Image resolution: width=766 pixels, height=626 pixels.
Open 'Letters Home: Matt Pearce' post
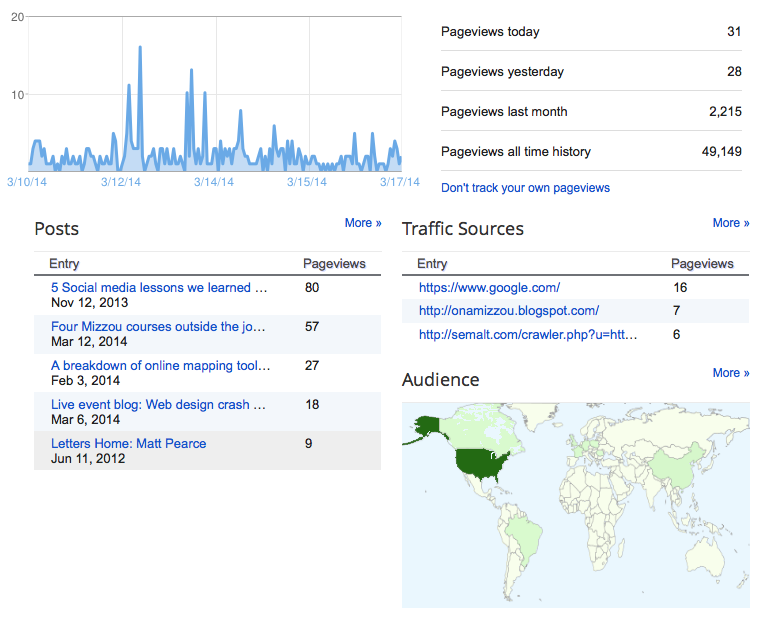(x=128, y=444)
